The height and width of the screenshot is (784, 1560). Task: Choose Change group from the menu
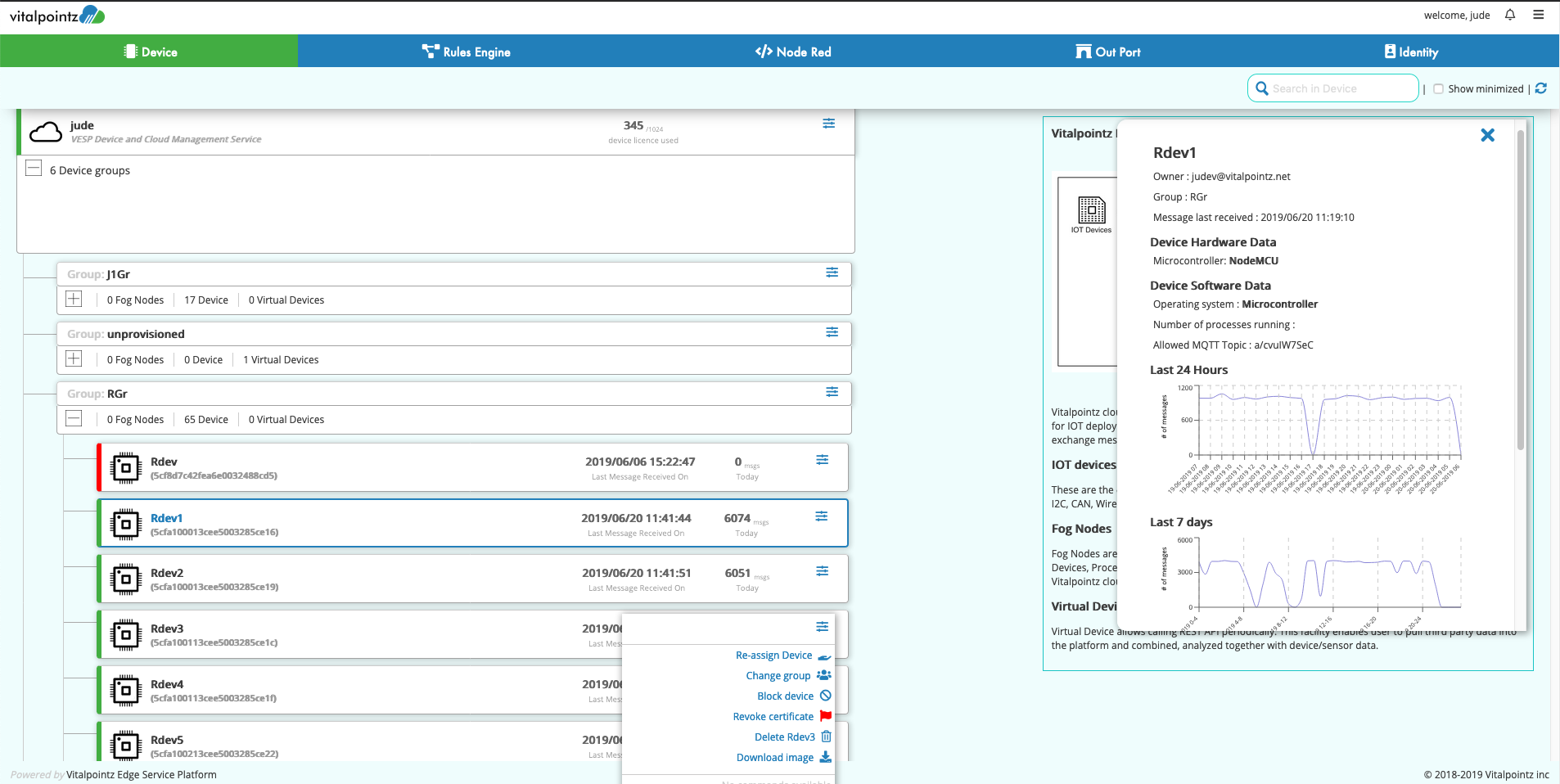point(788,676)
